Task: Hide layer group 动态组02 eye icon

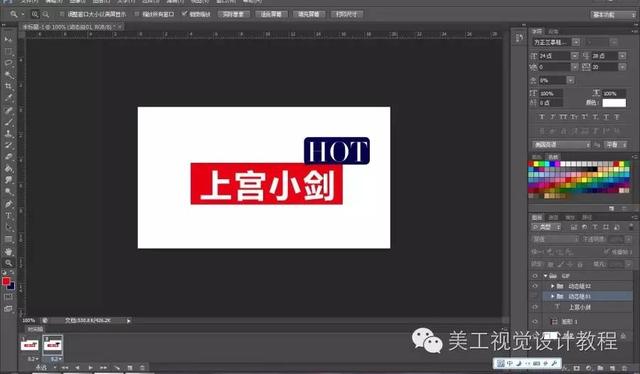Action: click(535, 286)
